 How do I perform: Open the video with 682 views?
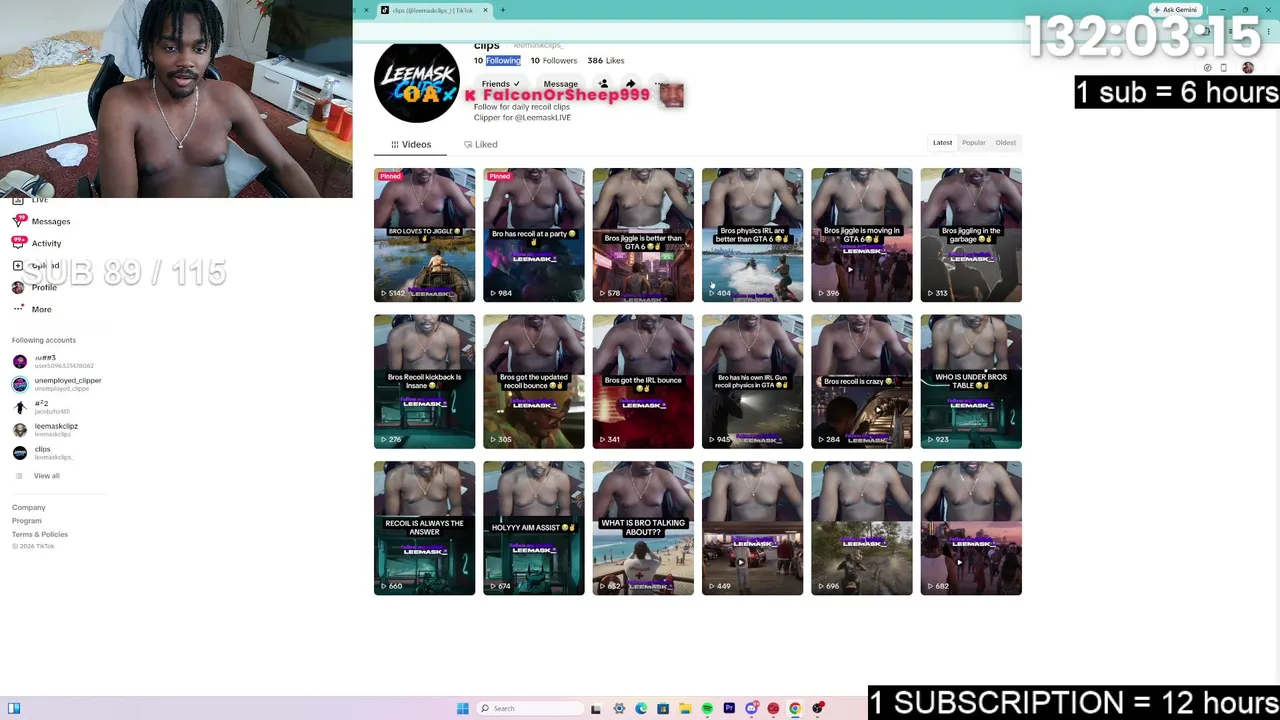971,528
